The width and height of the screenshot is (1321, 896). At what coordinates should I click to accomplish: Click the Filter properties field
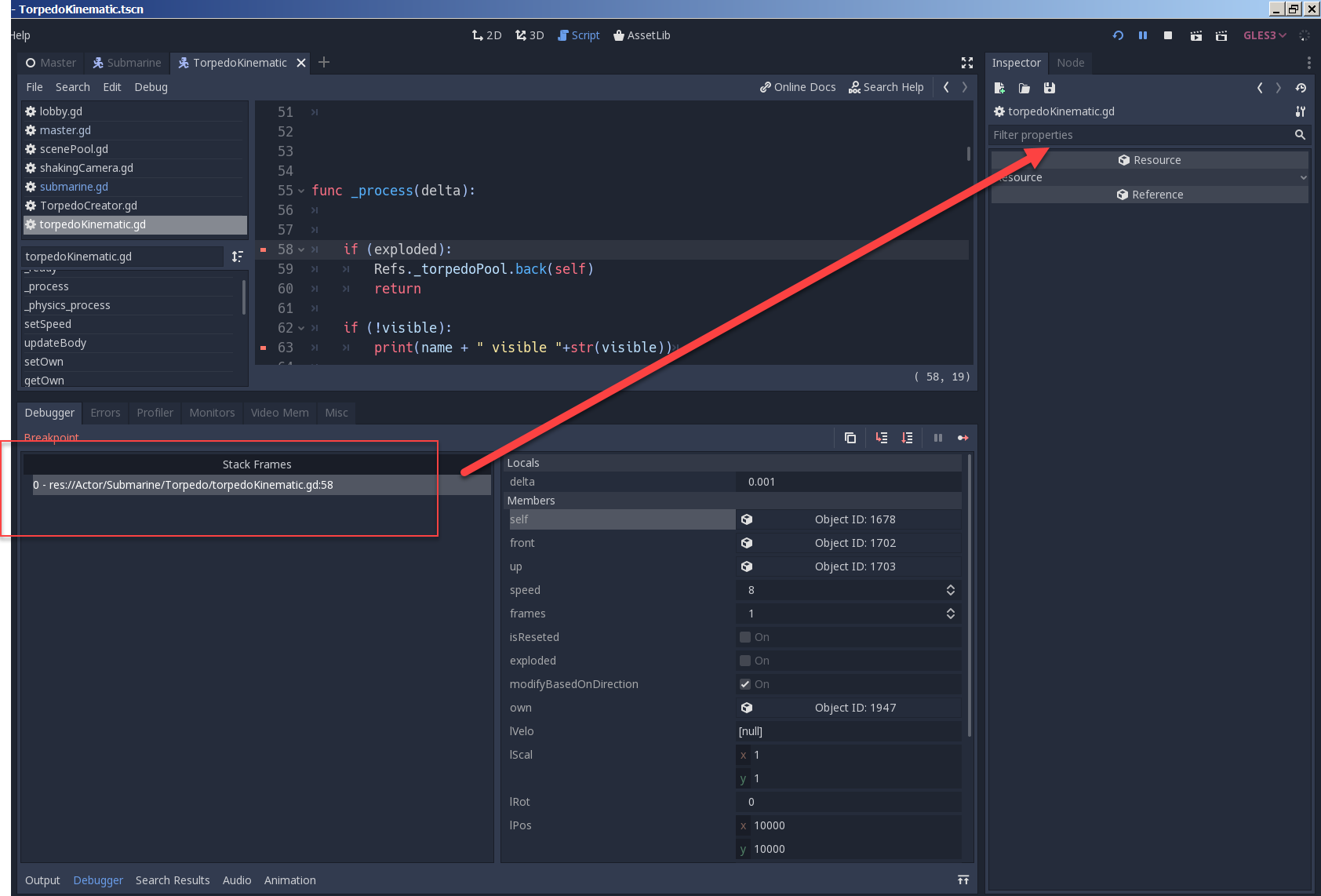pyautogui.click(x=1141, y=135)
